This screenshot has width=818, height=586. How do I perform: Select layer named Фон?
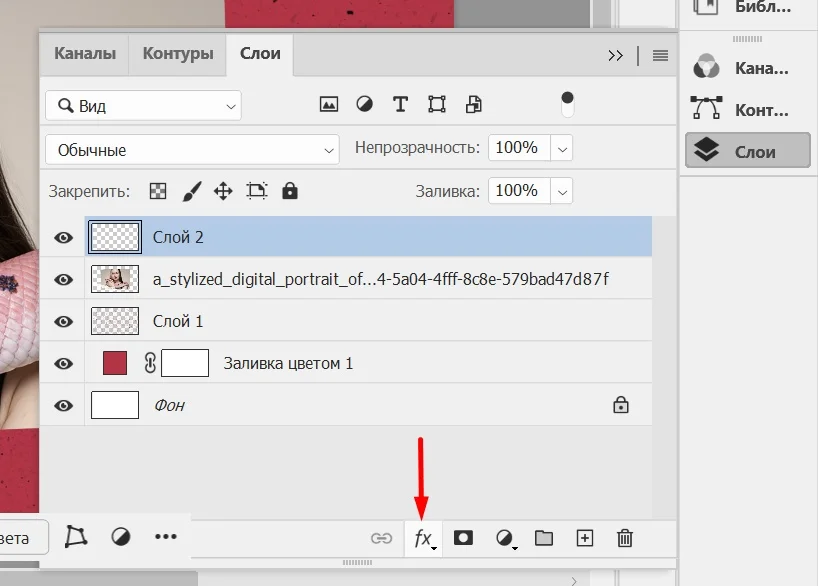pyautogui.click(x=169, y=405)
